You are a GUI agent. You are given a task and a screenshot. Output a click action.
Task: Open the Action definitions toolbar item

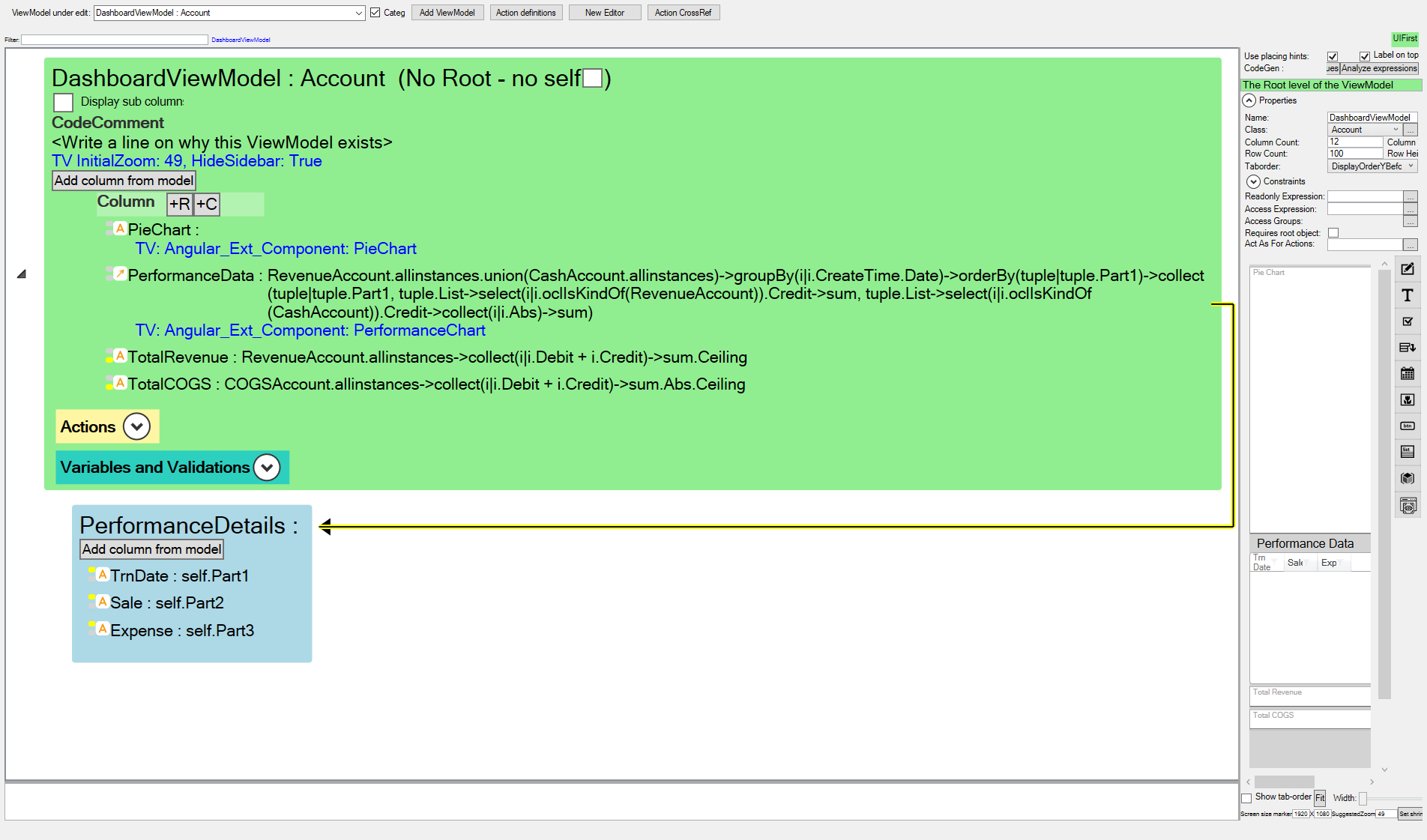click(x=525, y=13)
